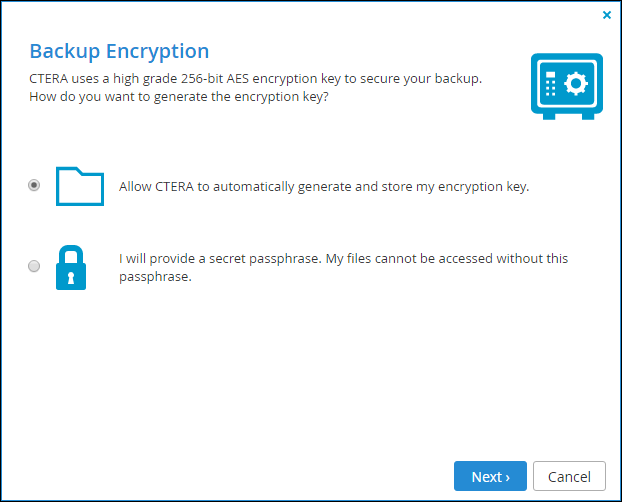This screenshot has width=622, height=502.
Task: Click the gear dial on the safe icon
Action: (576, 83)
